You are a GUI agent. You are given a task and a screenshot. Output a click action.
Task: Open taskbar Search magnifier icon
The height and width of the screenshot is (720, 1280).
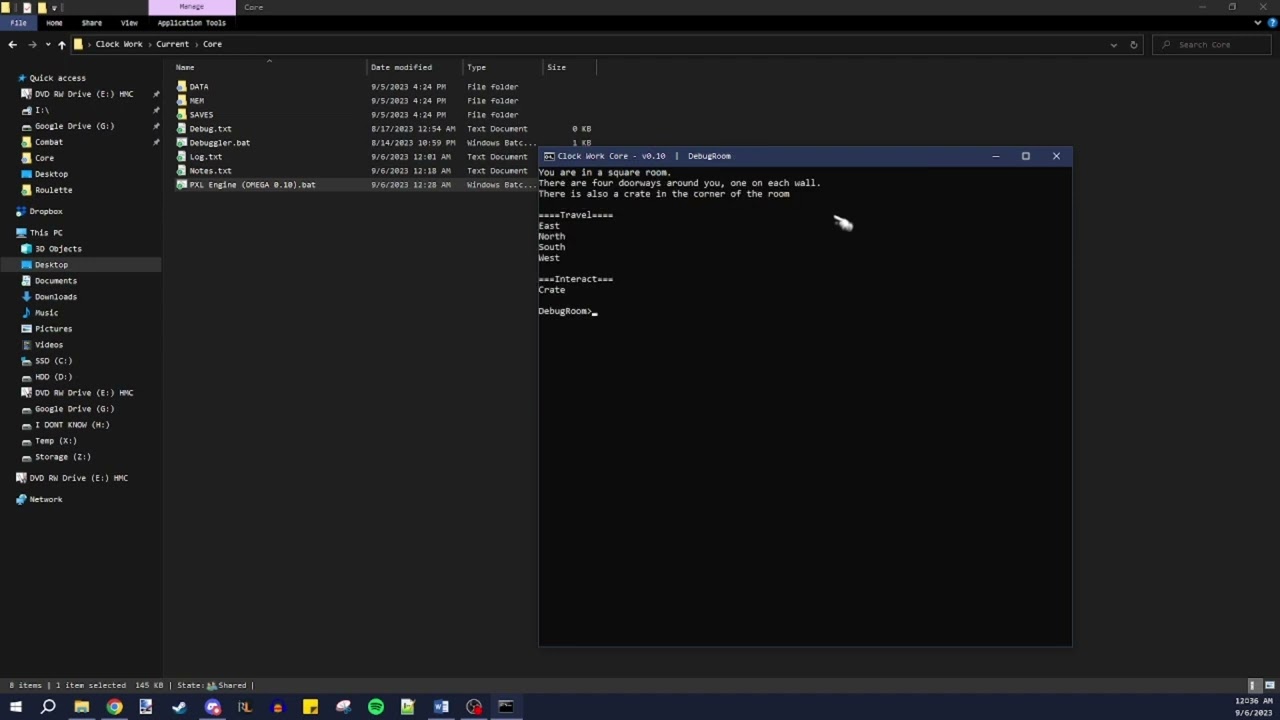pyautogui.click(x=48, y=707)
